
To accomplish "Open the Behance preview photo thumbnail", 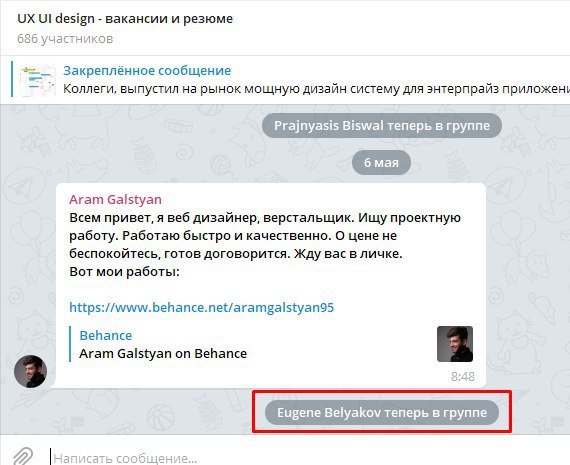I will pyautogui.click(x=455, y=344).
